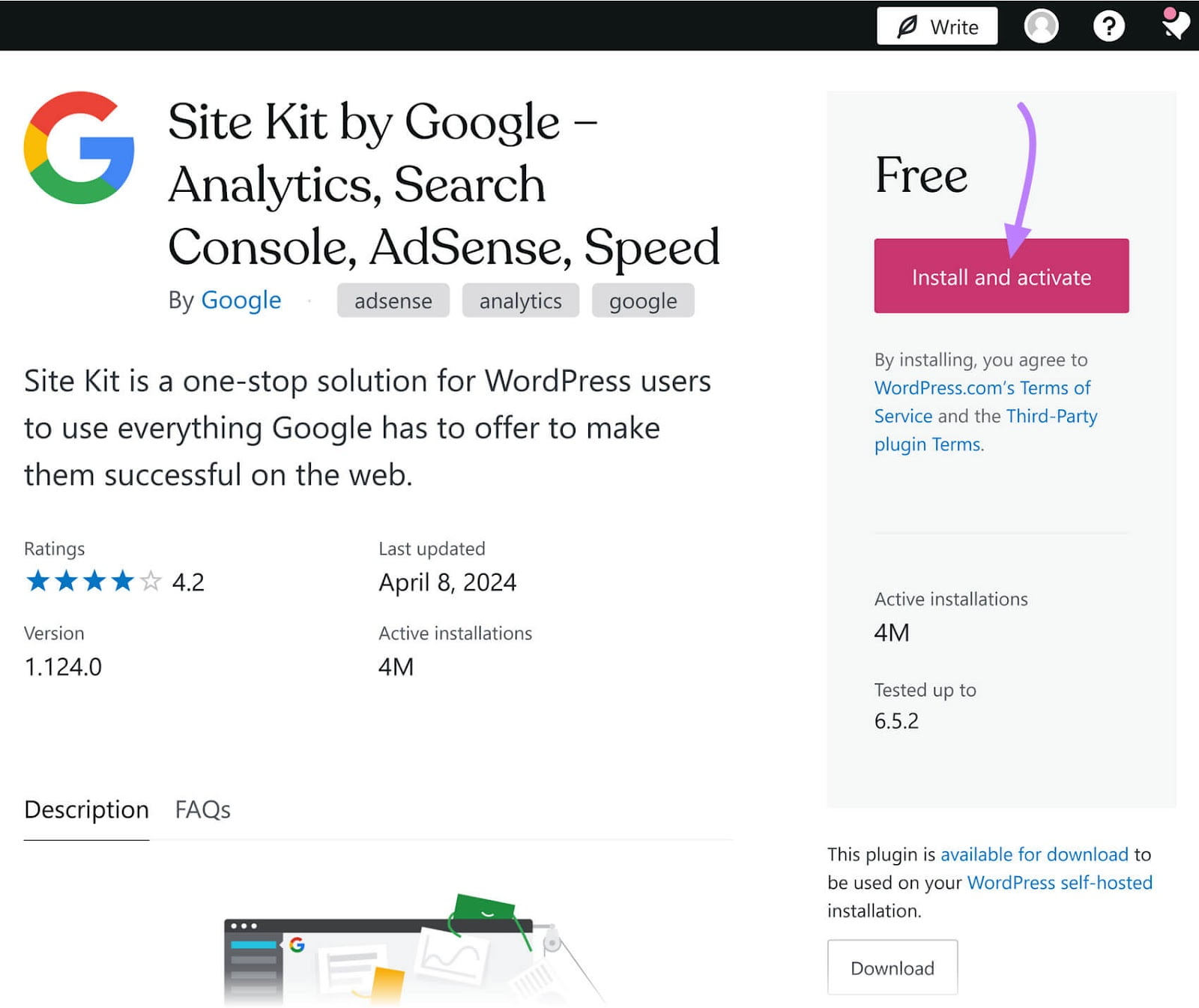
Task: Click the Google G plugin logo
Action: click(79, 148)
